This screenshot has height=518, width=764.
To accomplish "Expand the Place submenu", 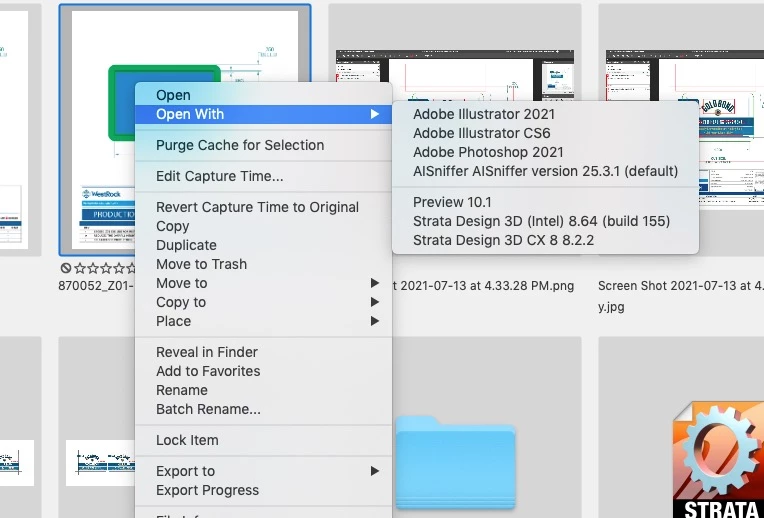I will tap(263, 321).
